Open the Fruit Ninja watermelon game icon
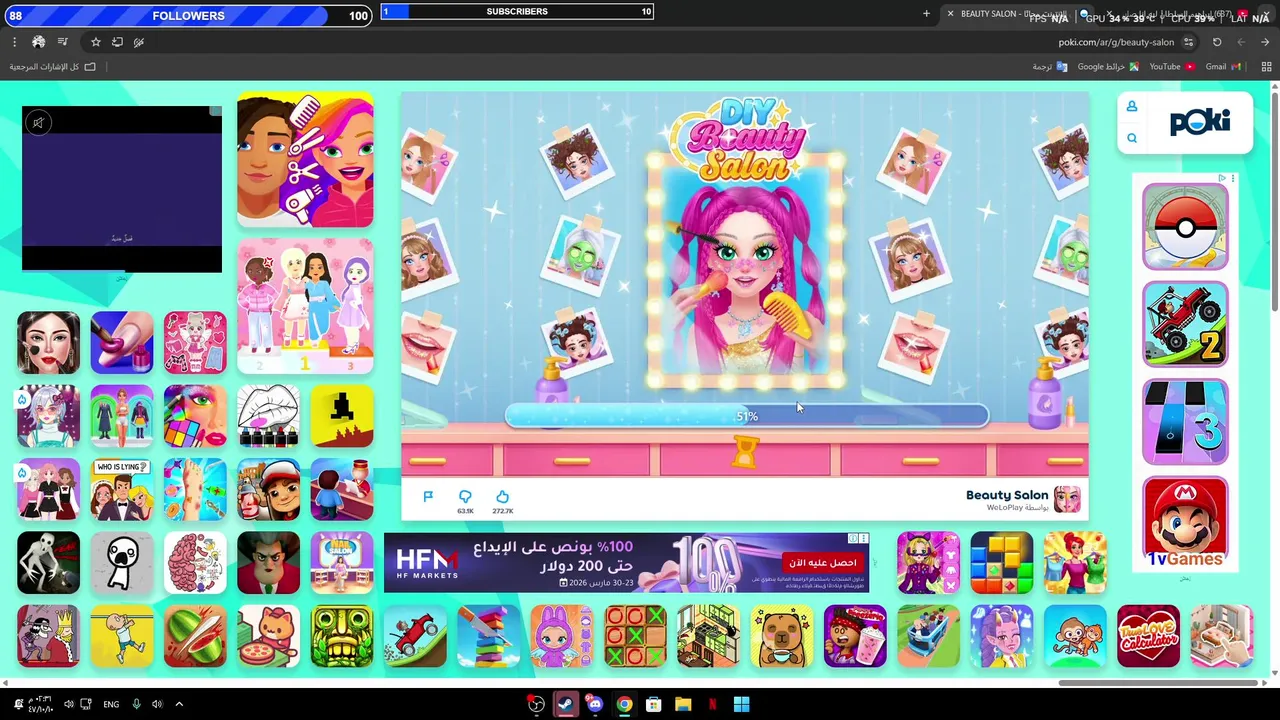The image size is (1280, 720). pyautogui.click(x=195, y=636)
